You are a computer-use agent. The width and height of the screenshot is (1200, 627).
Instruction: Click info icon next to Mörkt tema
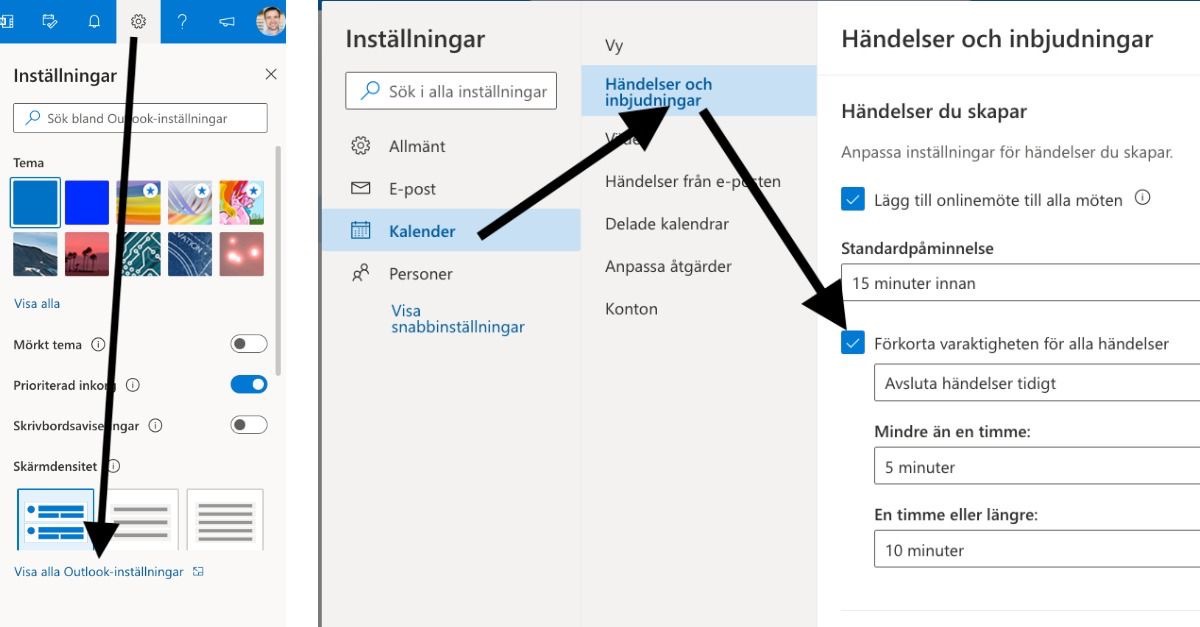coord(98,345)
